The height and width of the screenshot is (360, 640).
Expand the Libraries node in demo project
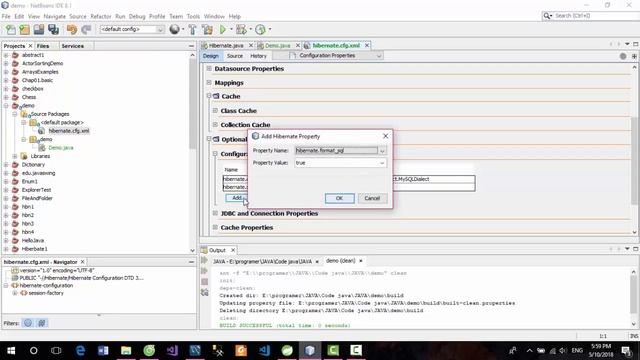click(x=15, y=156)
